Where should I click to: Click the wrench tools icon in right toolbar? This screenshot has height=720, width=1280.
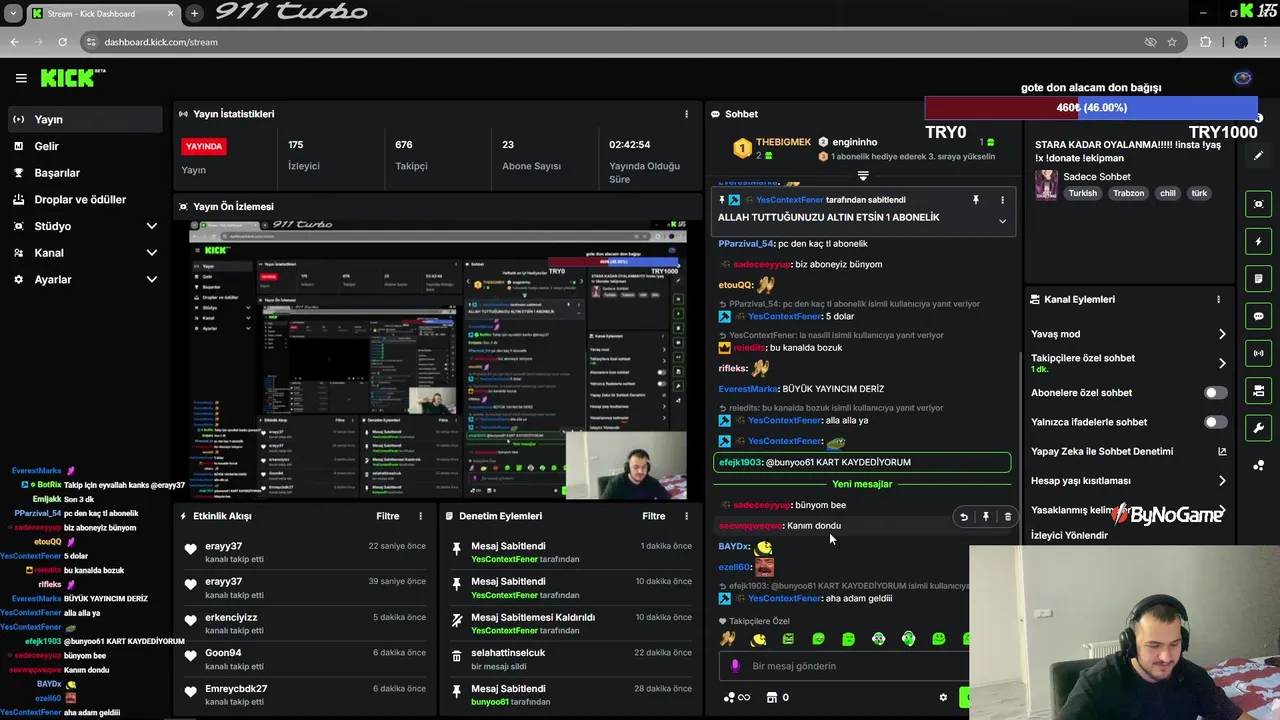1258,428
